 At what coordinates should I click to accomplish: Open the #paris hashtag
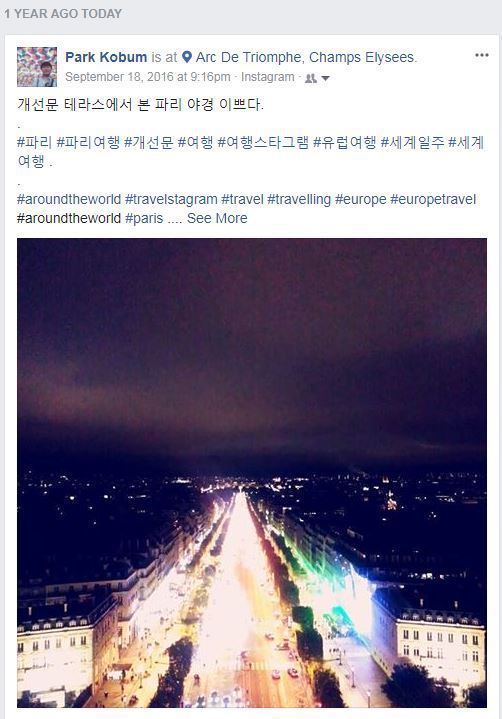click(x=144, y=218)
